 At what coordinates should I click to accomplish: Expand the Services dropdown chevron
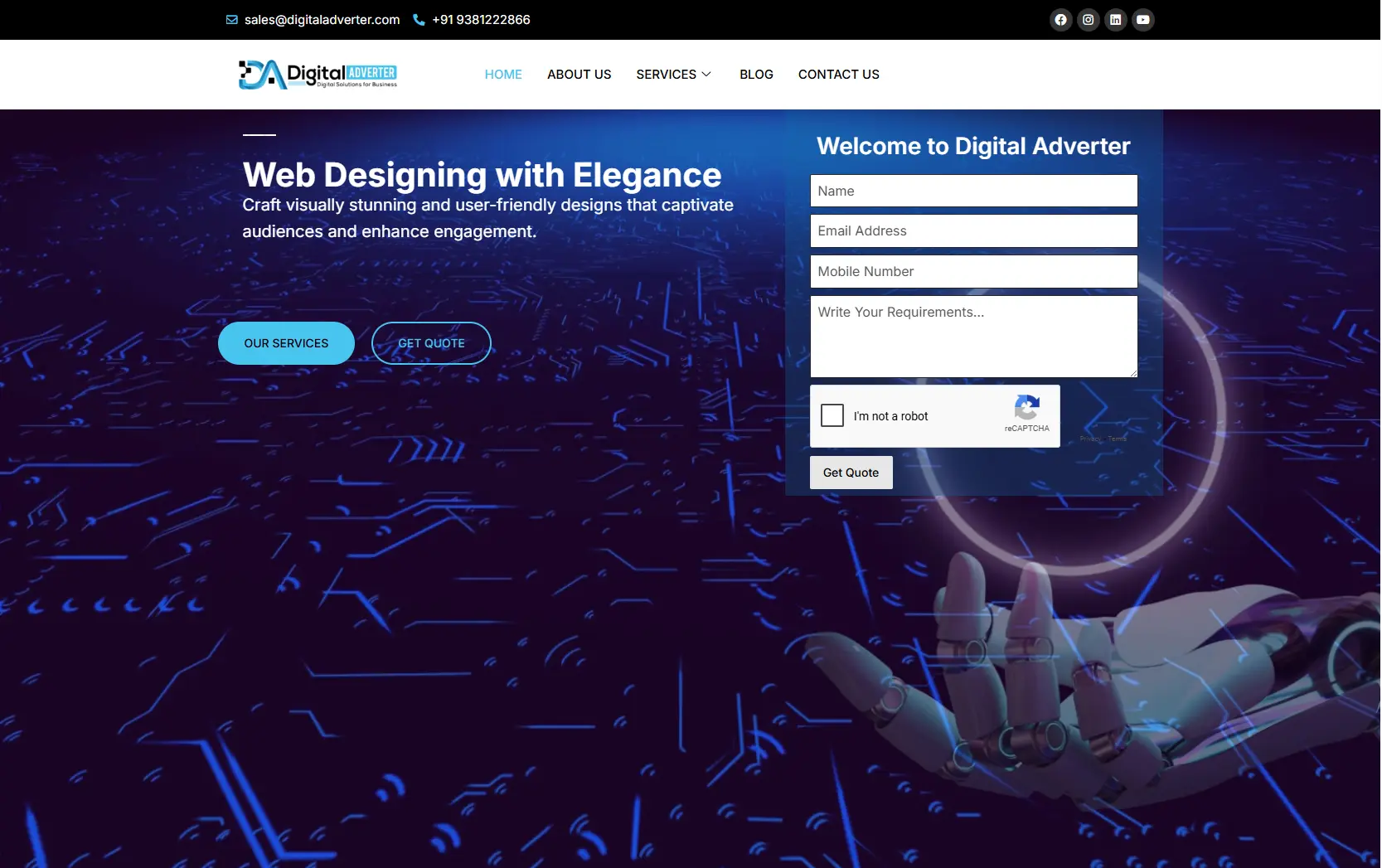tap(706, 75)
